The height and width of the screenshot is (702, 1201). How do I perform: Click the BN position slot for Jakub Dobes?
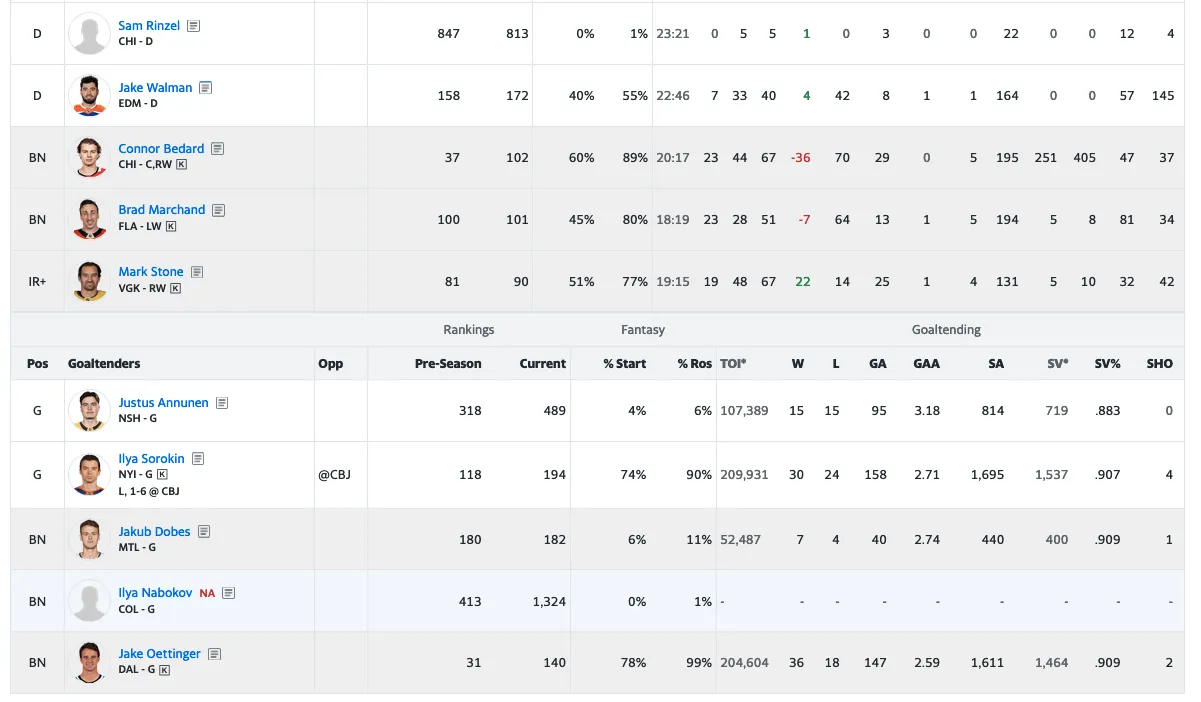[37, 539]
